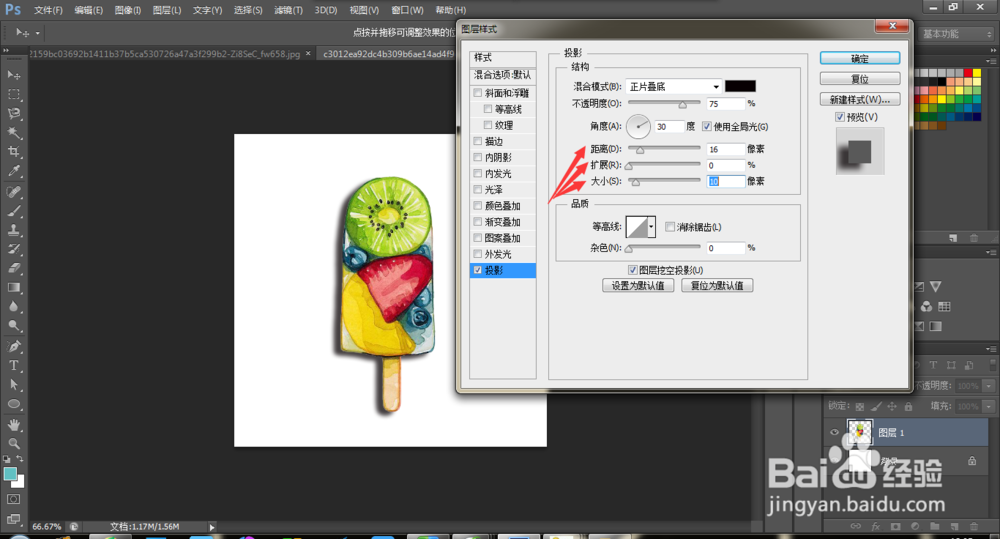Select the Ellipse shape tool
Screen dimensions: 1000x539
click(13, 404)
